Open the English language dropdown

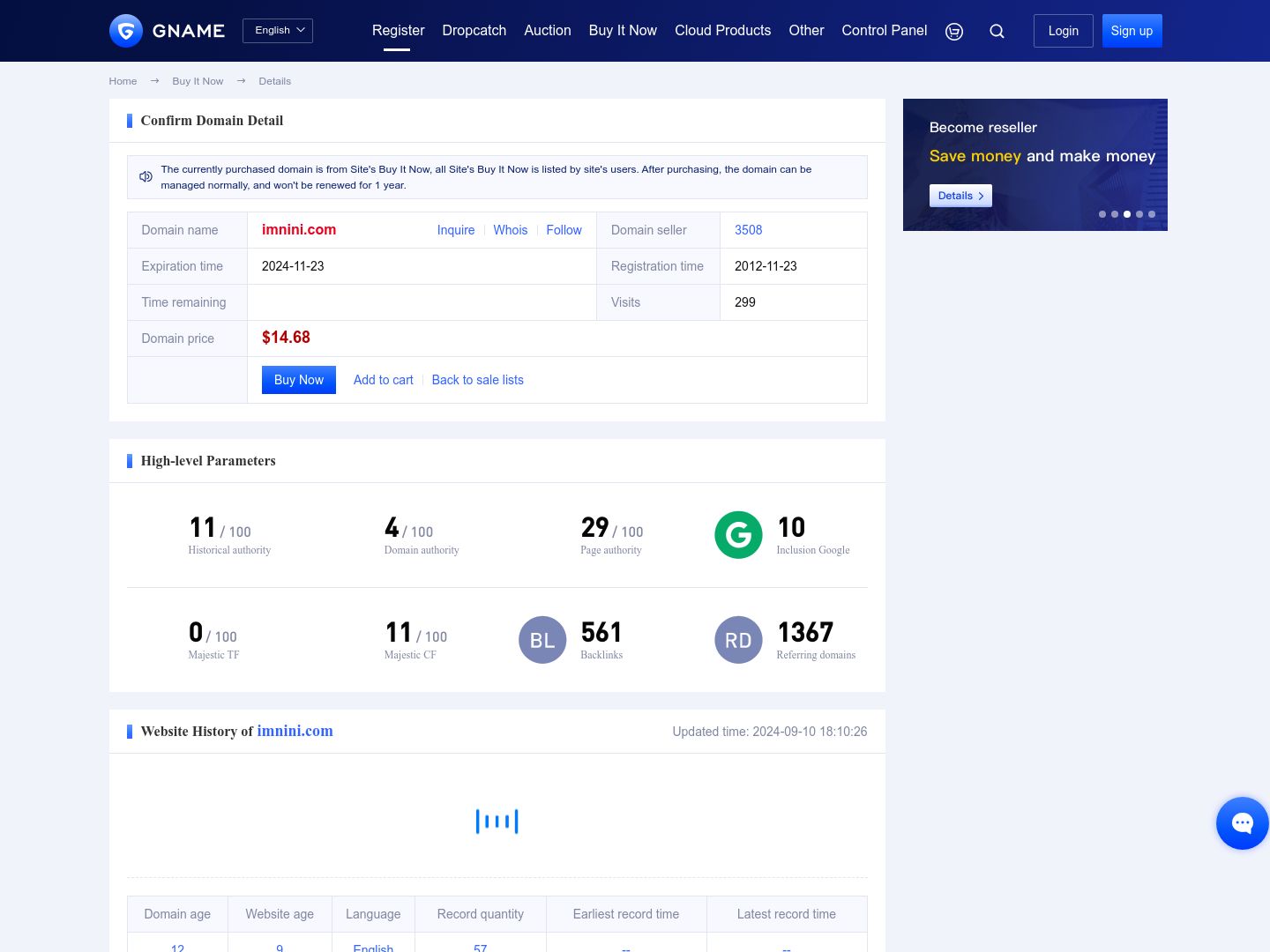(x=278, y=31)
